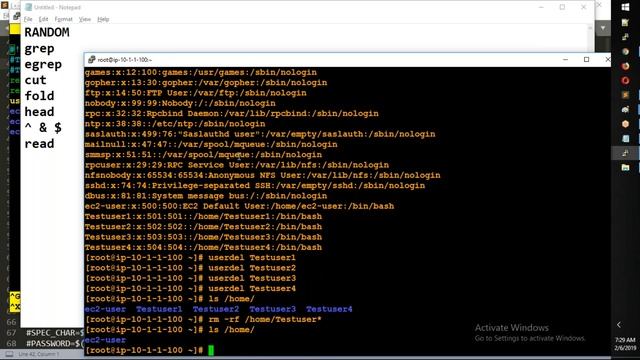This screenshot has width=640, height=360.
Task: Open dropdown arrow in background editor window
Action: tap(603, 28)
